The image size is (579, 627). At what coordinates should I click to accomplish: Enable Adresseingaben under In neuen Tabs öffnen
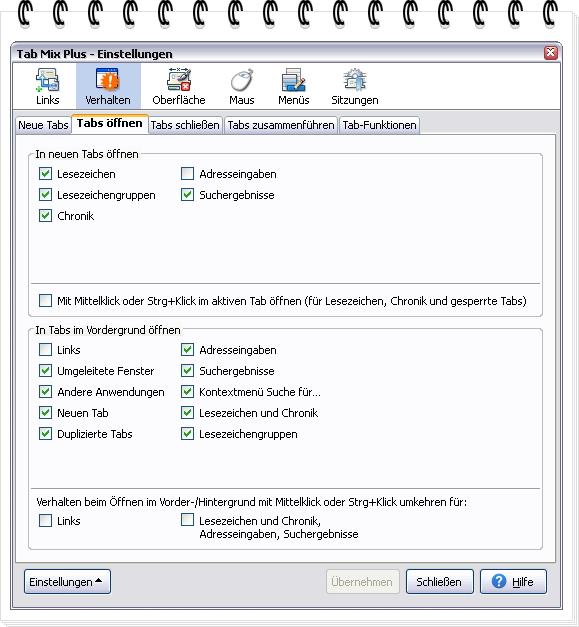[187, 174]
